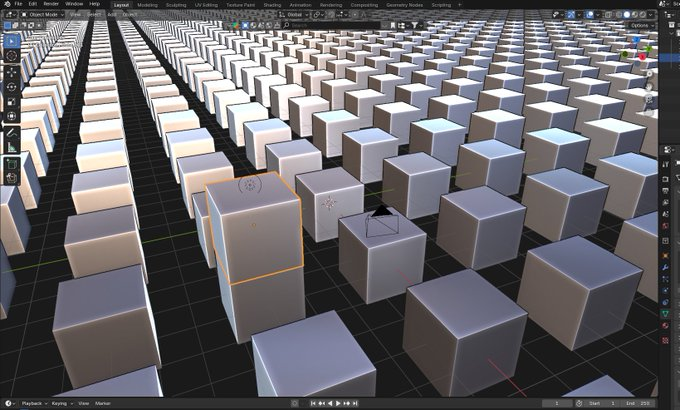Select the Annotate tool
The image size is (680, 410).
12,132
